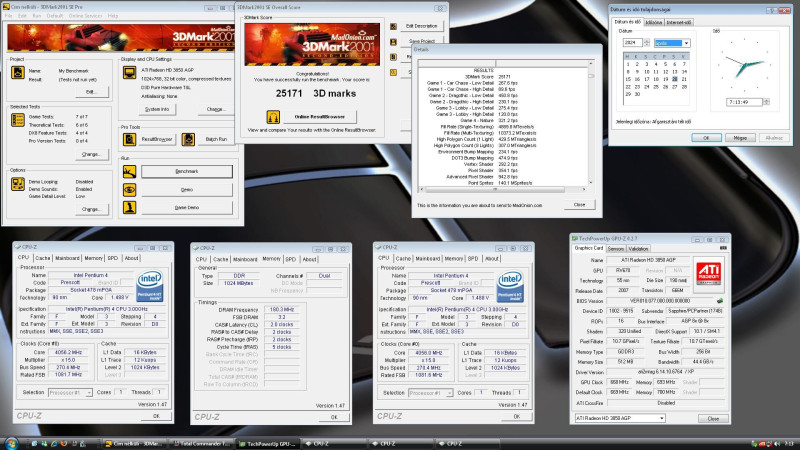Click Close button in Details window
The height and width of the screenshot is (450, 800).
(580, 205)
